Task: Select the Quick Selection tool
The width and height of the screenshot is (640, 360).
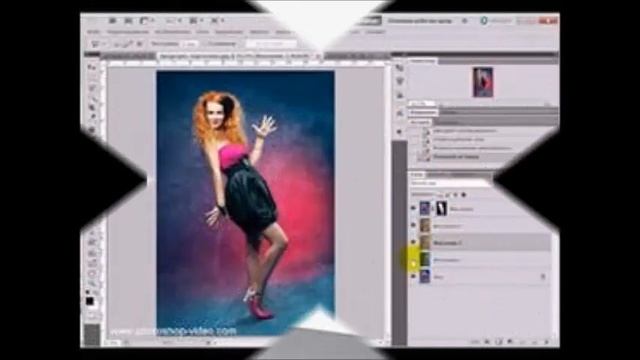Action: click(x=93, y=98)
